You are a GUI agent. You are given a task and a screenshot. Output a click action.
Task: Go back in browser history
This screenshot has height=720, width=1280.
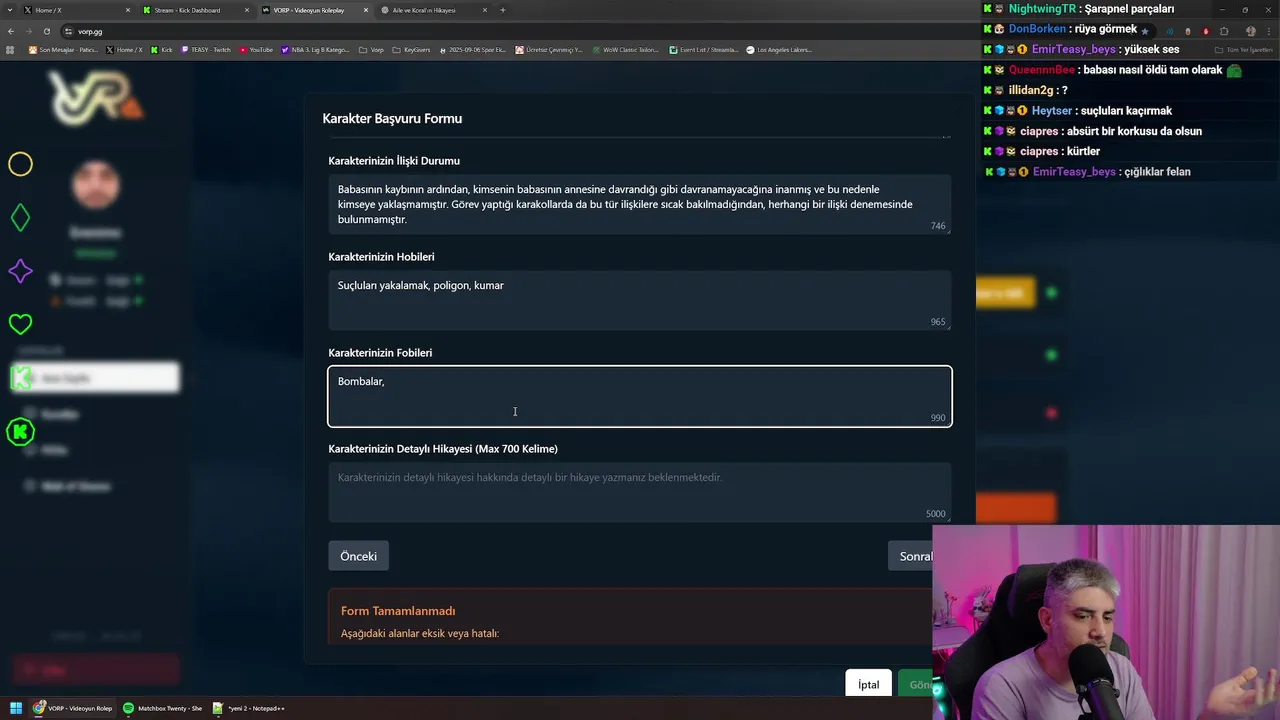click(x=11, y=31)
